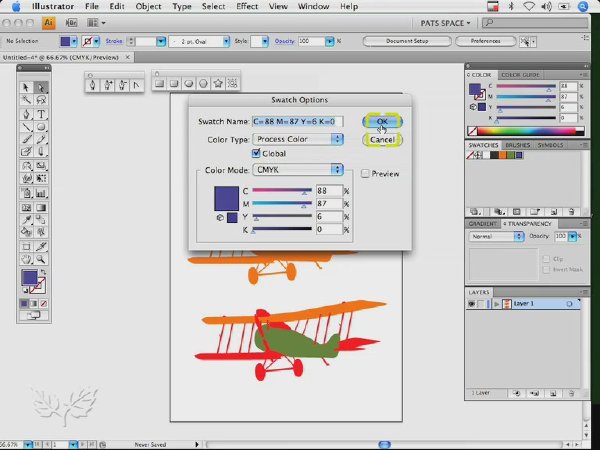600x450 pixels.
Task: Select the black arrow Selection tool
Action: (x=26, y=87)
